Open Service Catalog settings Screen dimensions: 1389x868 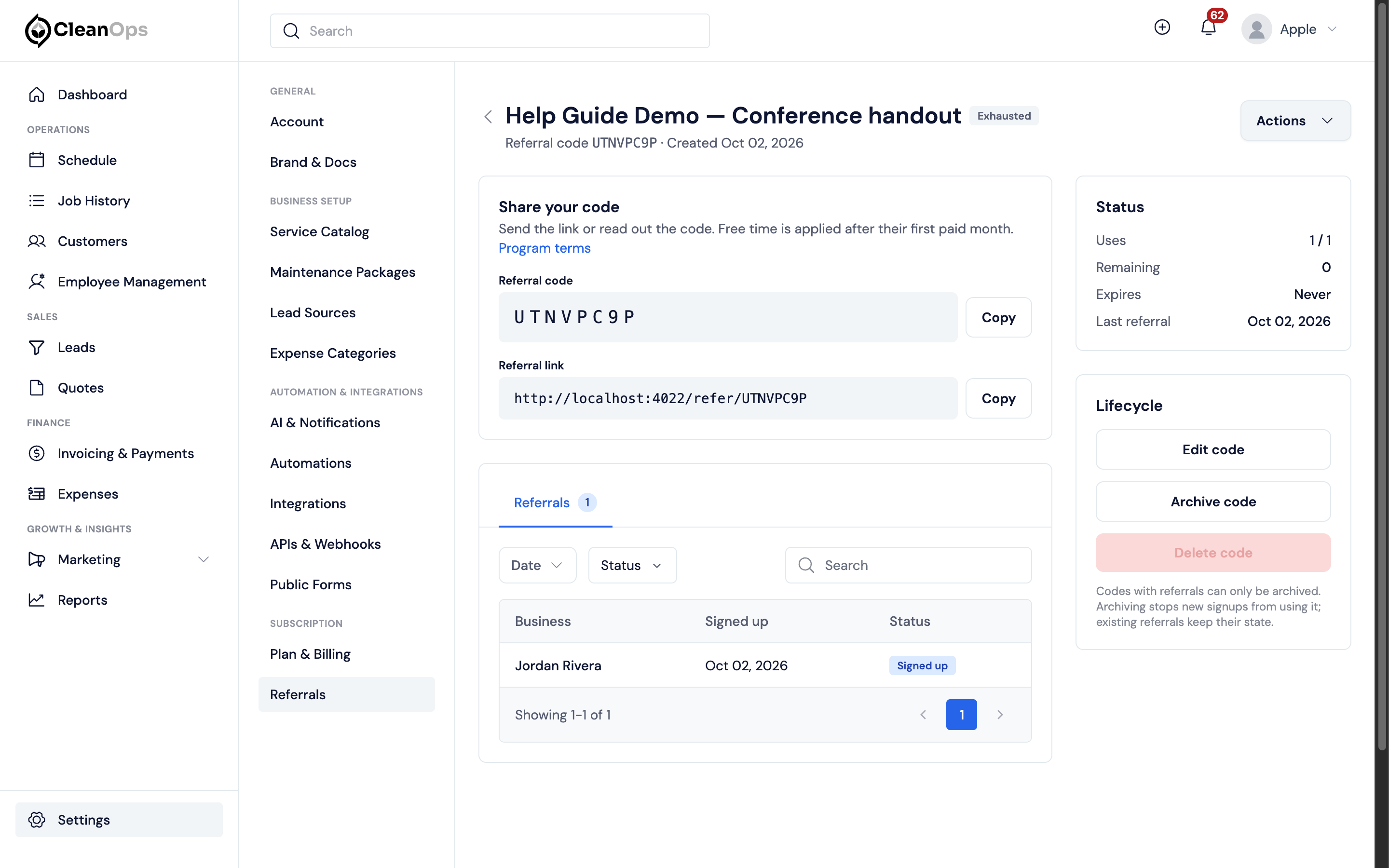(x=319, y=231)
